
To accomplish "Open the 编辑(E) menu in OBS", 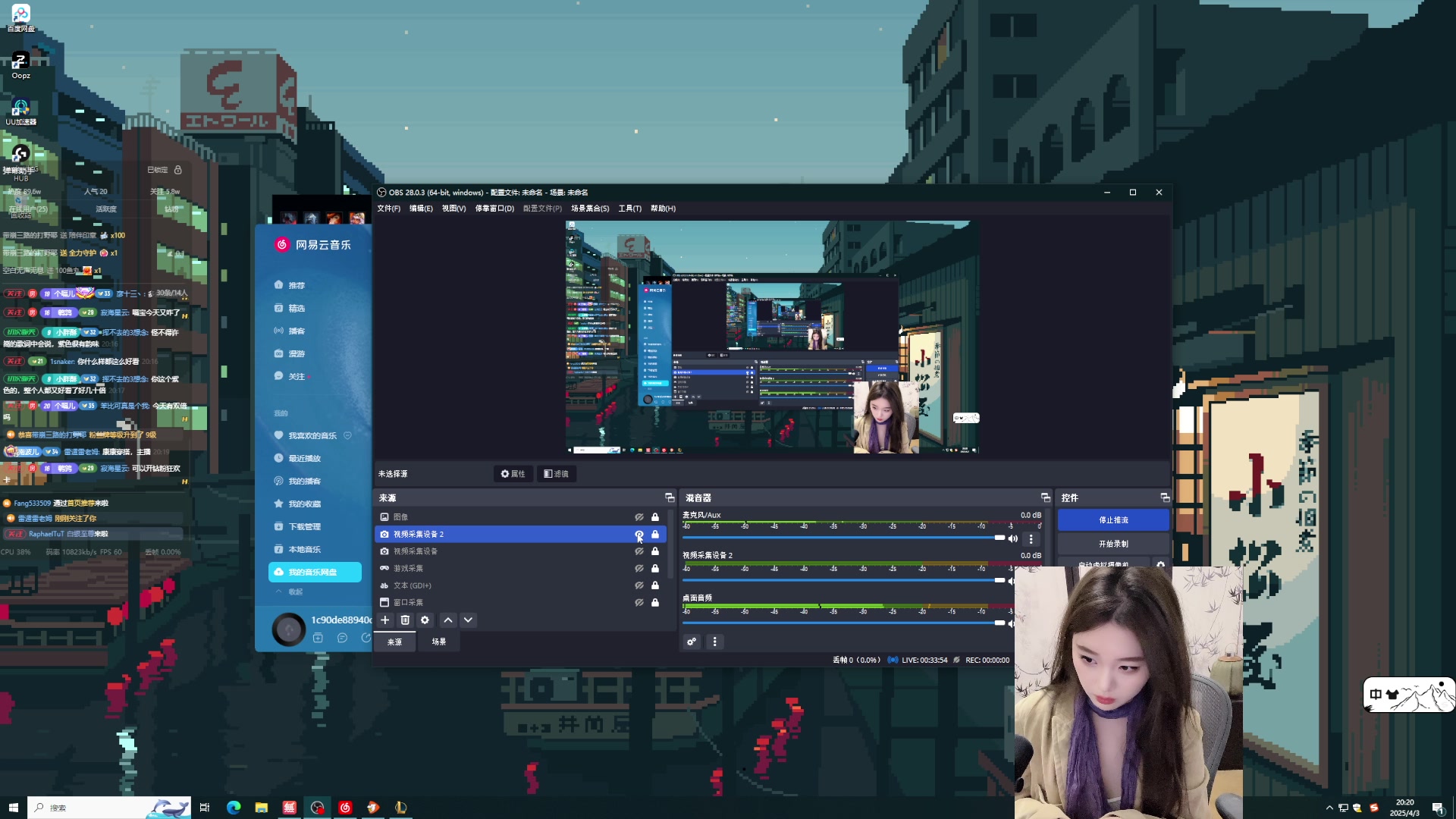I will click(x=421, y=209).
